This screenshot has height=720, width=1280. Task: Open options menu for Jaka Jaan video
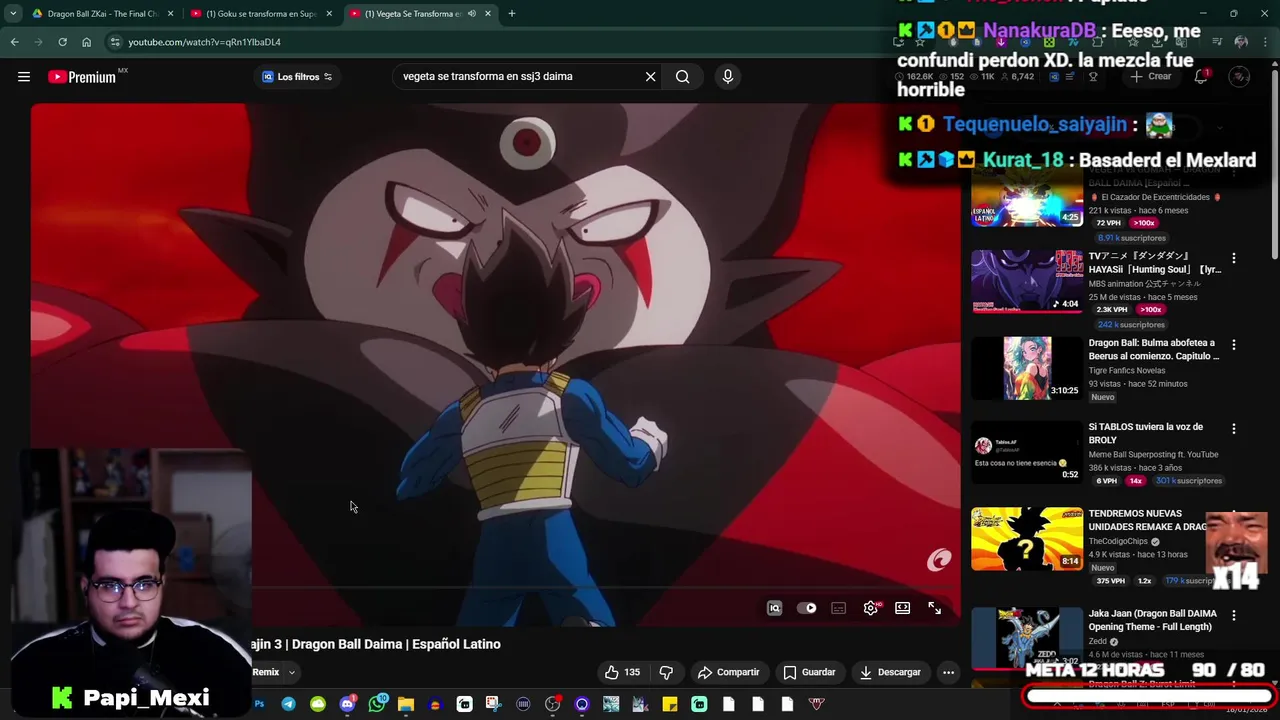(x=1233, y=615)
